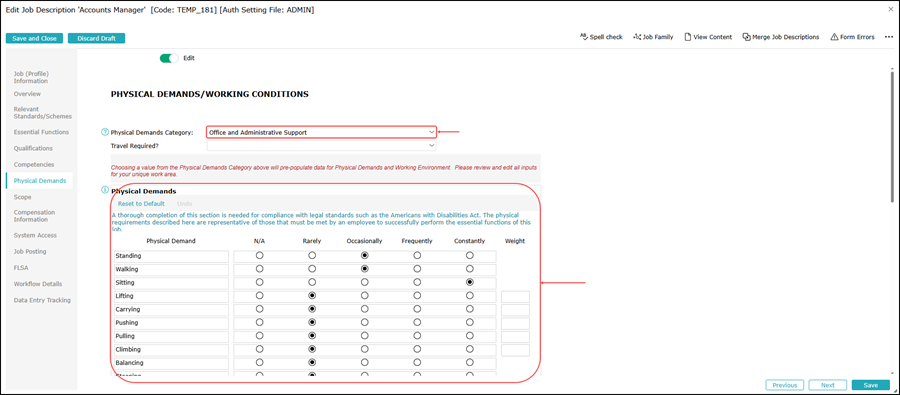Screen dimensions: 900x395
Task: Click info icon next to Physical Demands heading
Action: pos(105,190)
